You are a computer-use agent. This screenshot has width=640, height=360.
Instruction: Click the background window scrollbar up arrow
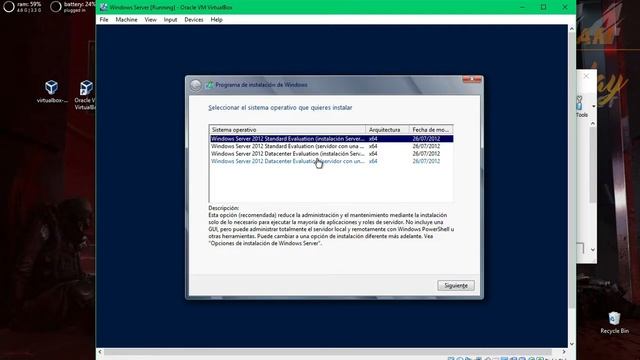[593, 123]
